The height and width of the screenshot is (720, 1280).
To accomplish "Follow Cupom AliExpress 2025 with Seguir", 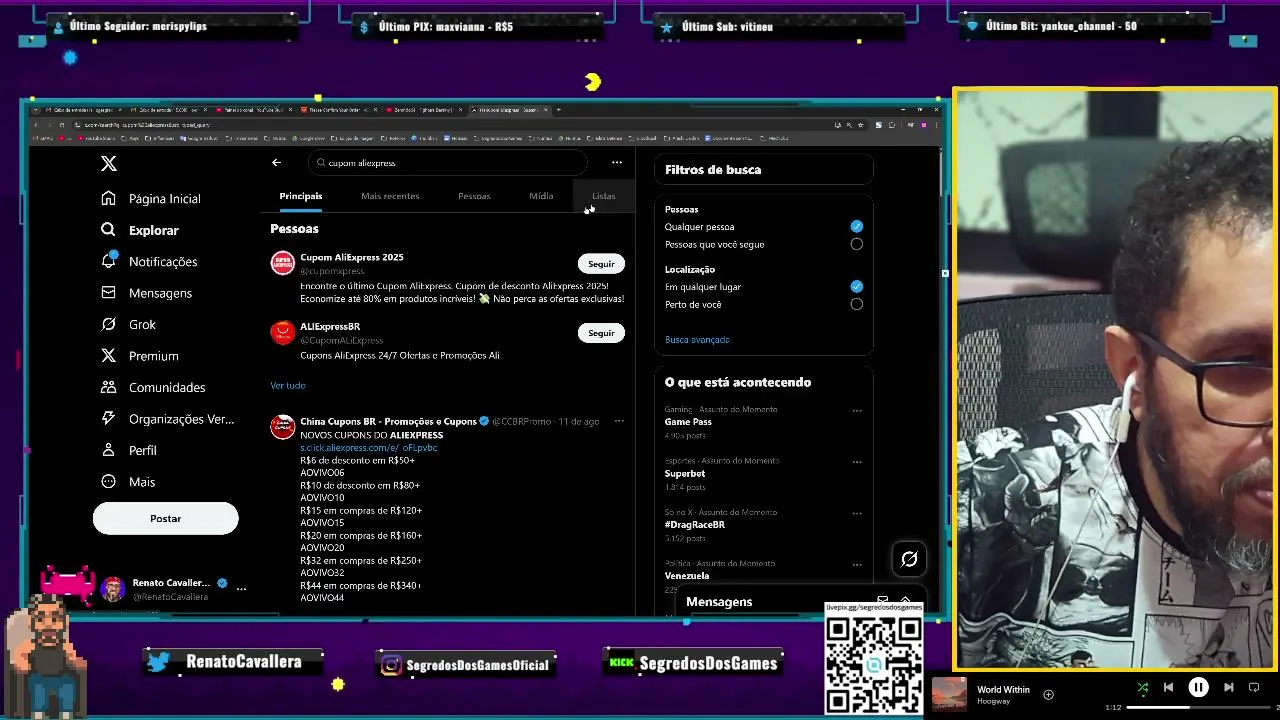I will click(x=601, y=264).
